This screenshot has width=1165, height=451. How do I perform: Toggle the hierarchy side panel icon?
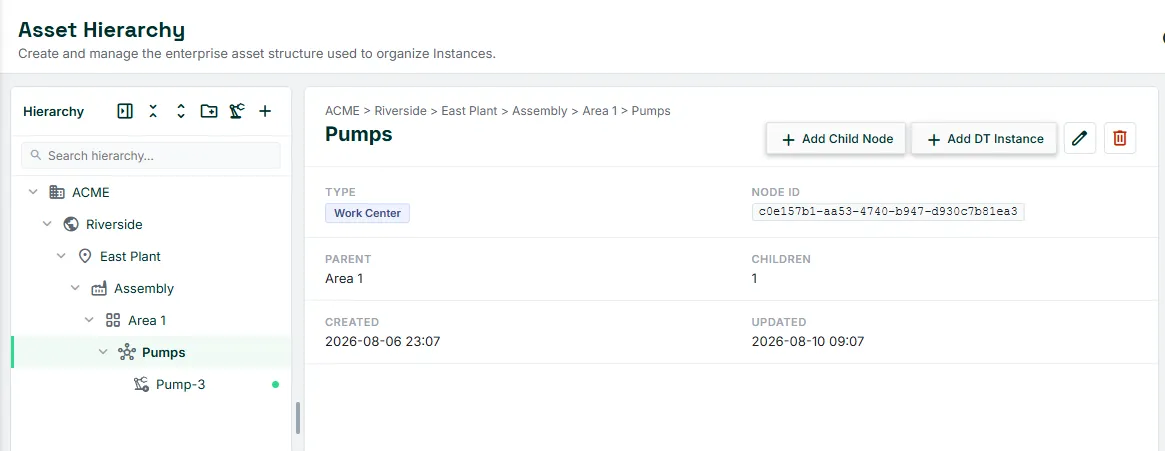[125, 111]
